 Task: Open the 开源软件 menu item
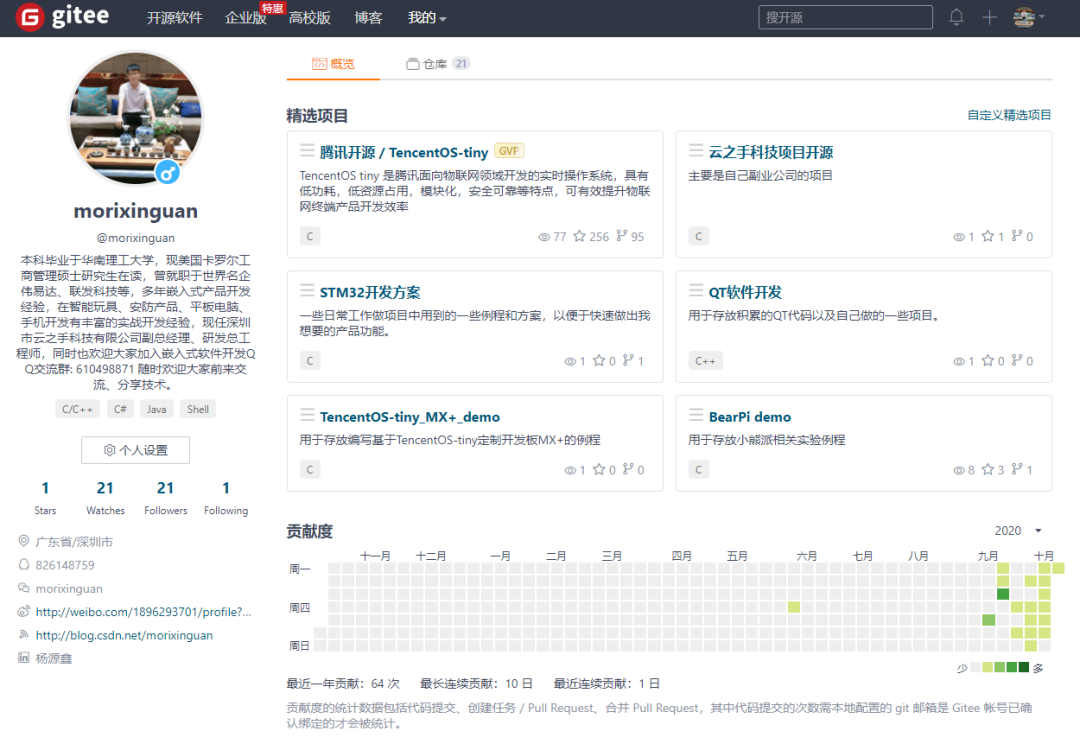(x=174, y=18)
